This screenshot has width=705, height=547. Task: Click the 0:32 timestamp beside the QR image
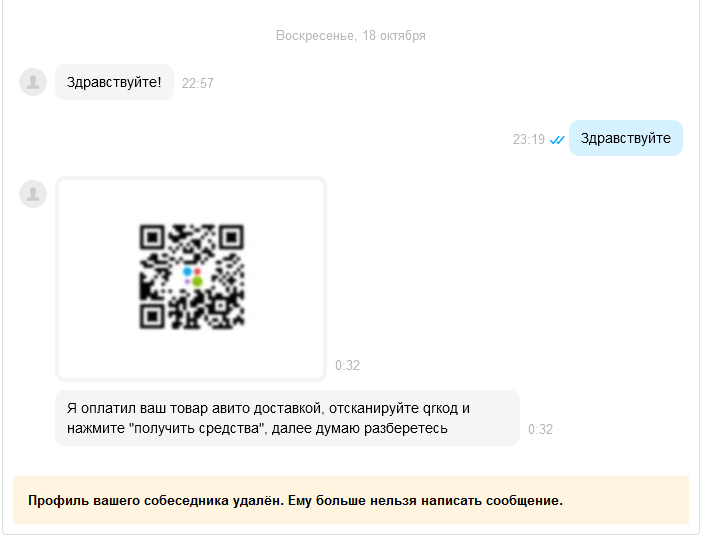click(347, 366)
